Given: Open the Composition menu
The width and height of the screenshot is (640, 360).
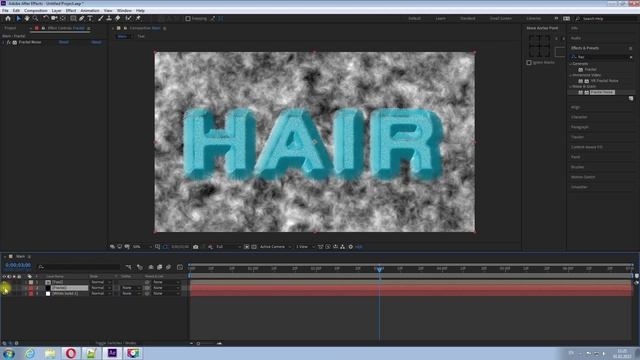Looking at the screenshot, I should point(36,11).
